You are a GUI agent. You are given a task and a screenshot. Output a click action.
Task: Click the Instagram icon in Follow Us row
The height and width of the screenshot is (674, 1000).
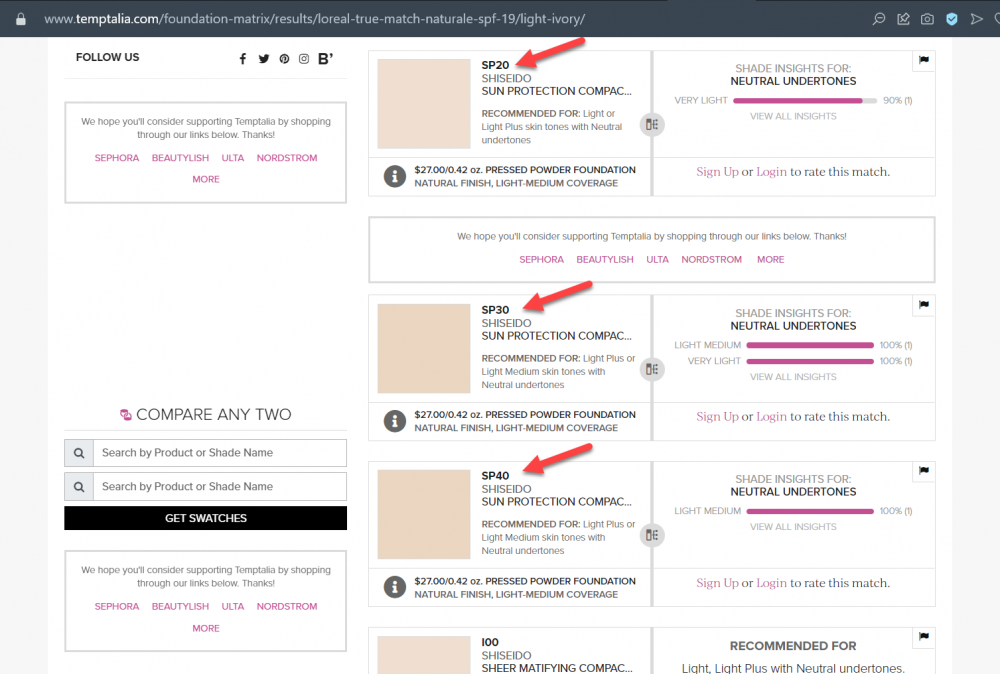tap(303, 58)
